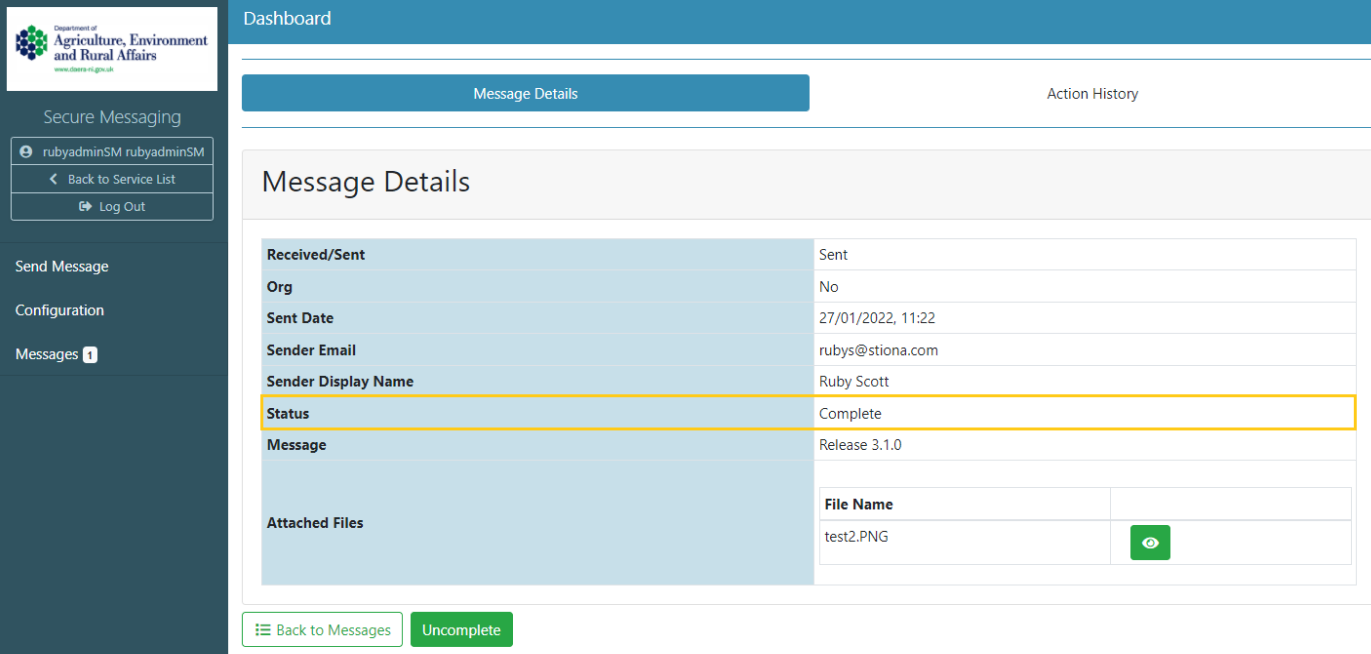Click the DAERA department logo
The height and width of the screenshot is (654, 1371).
(112, 49)
